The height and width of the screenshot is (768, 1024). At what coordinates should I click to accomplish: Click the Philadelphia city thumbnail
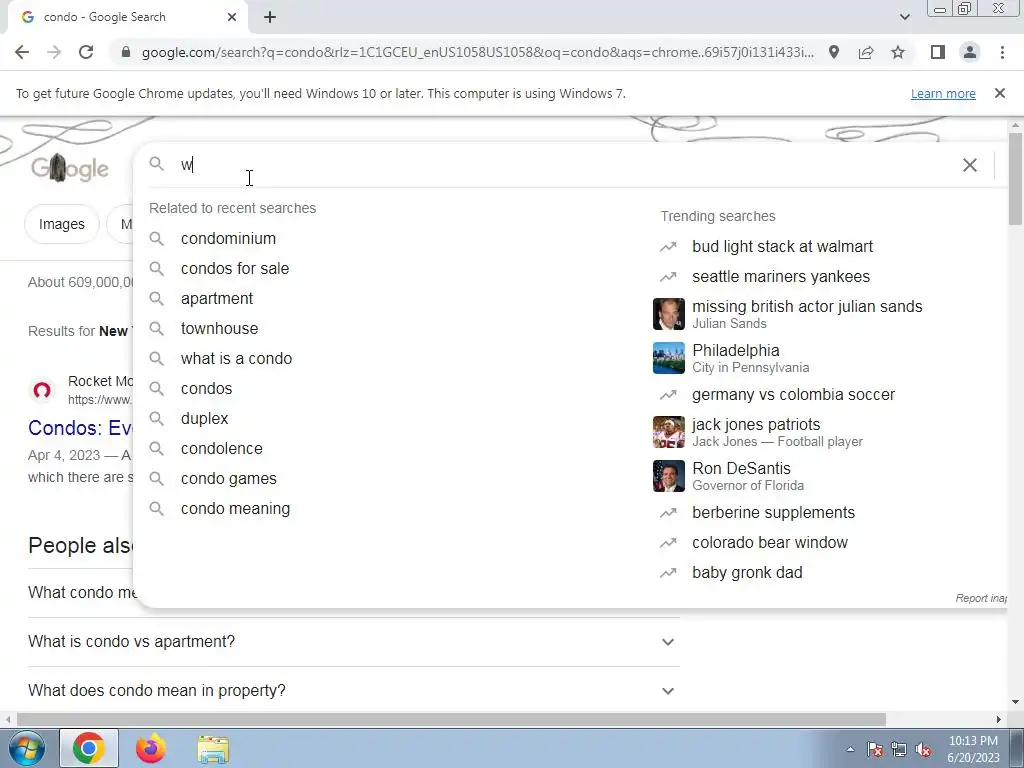pos(669,358)
